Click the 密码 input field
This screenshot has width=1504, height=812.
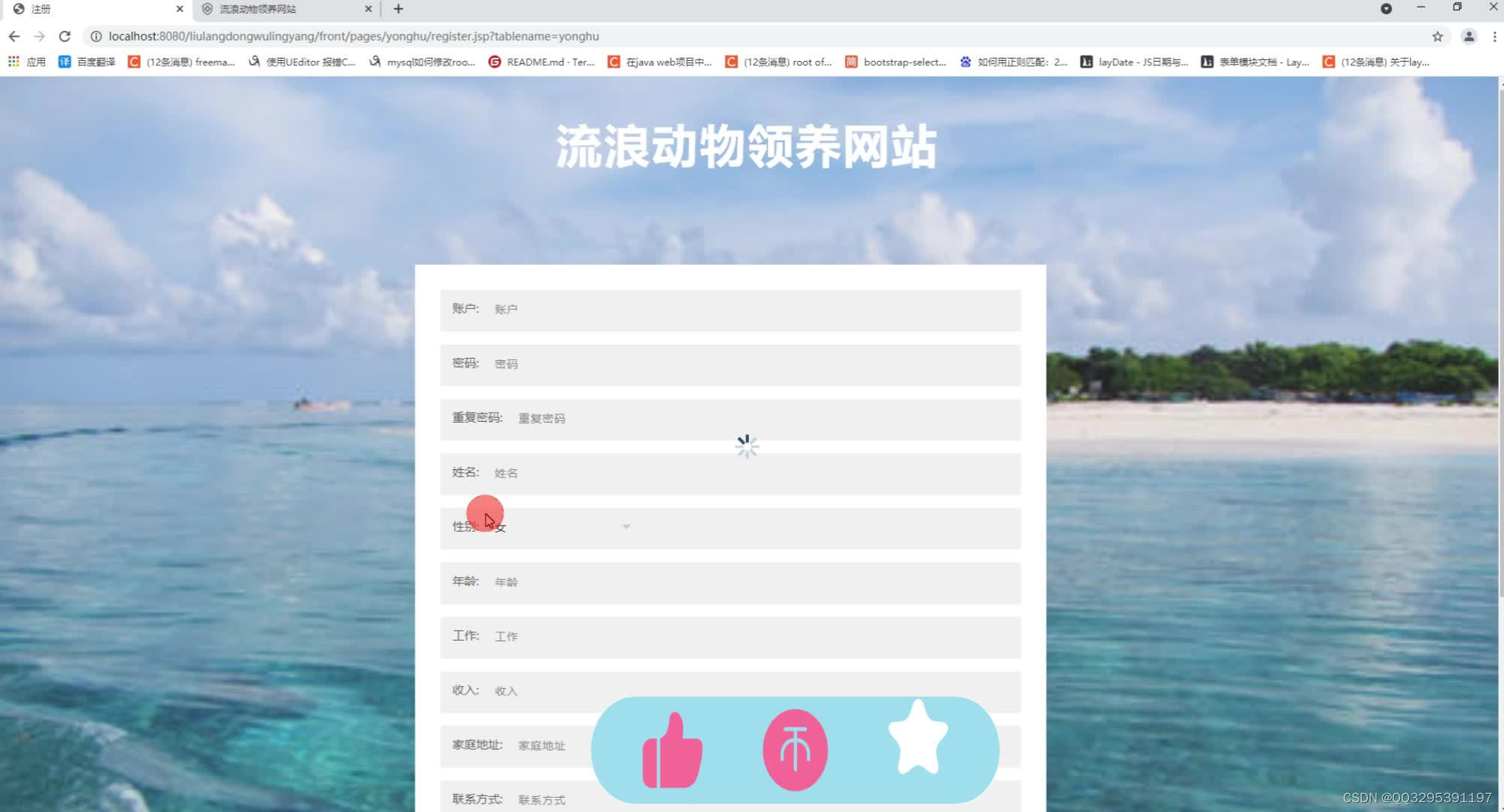(x=730, y=365)
